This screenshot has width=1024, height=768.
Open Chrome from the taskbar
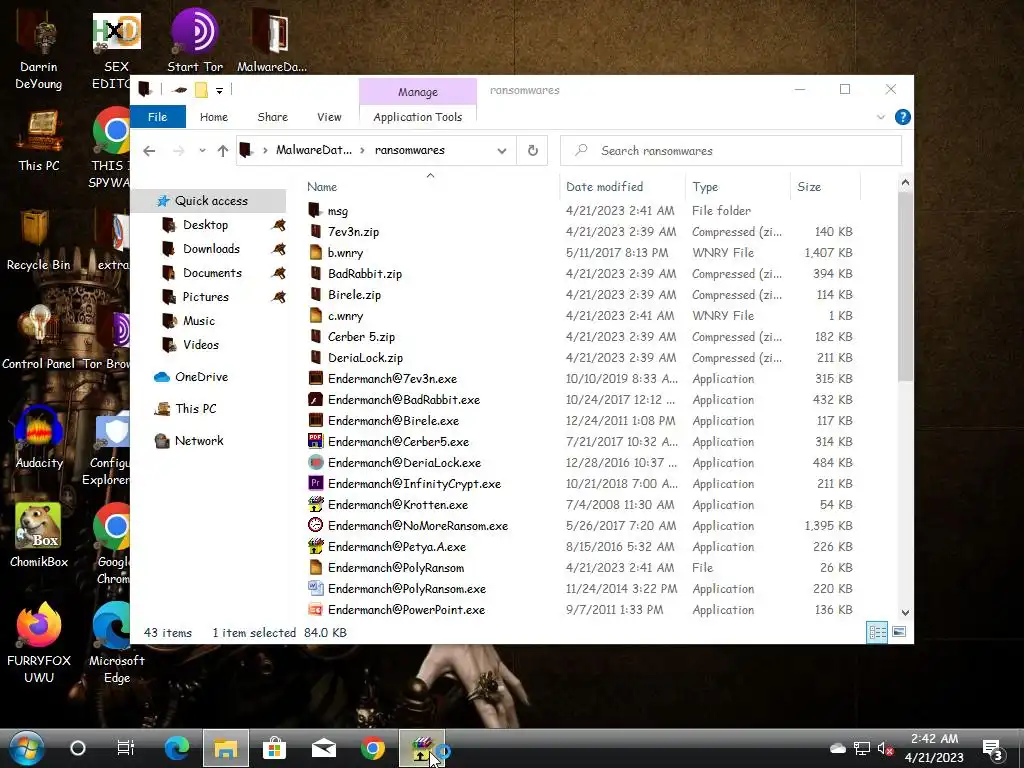pos(373,748)
